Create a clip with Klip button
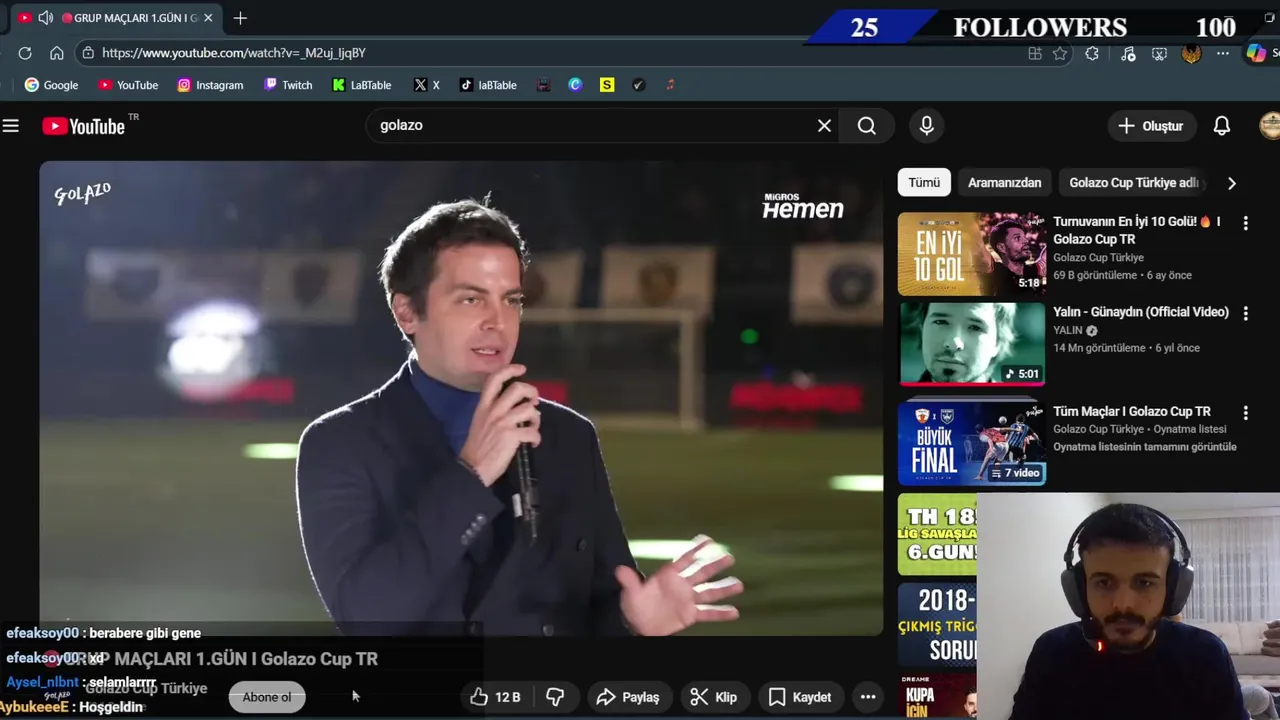 [714, 697]
